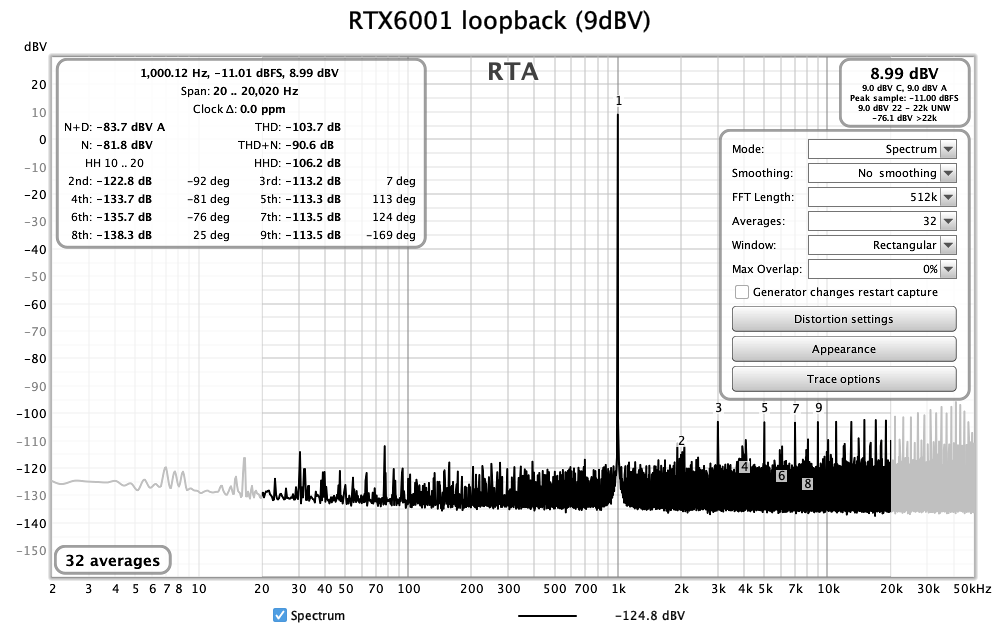
Task: Open the Averages dropdown set to 32
Action: [882, 221]
